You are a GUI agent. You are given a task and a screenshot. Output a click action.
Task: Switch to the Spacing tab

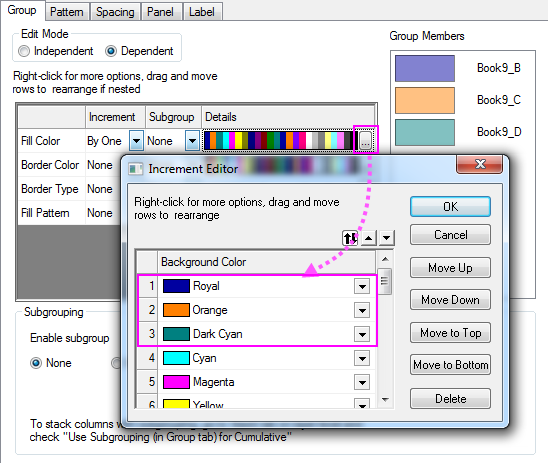[x=115, y=12]
